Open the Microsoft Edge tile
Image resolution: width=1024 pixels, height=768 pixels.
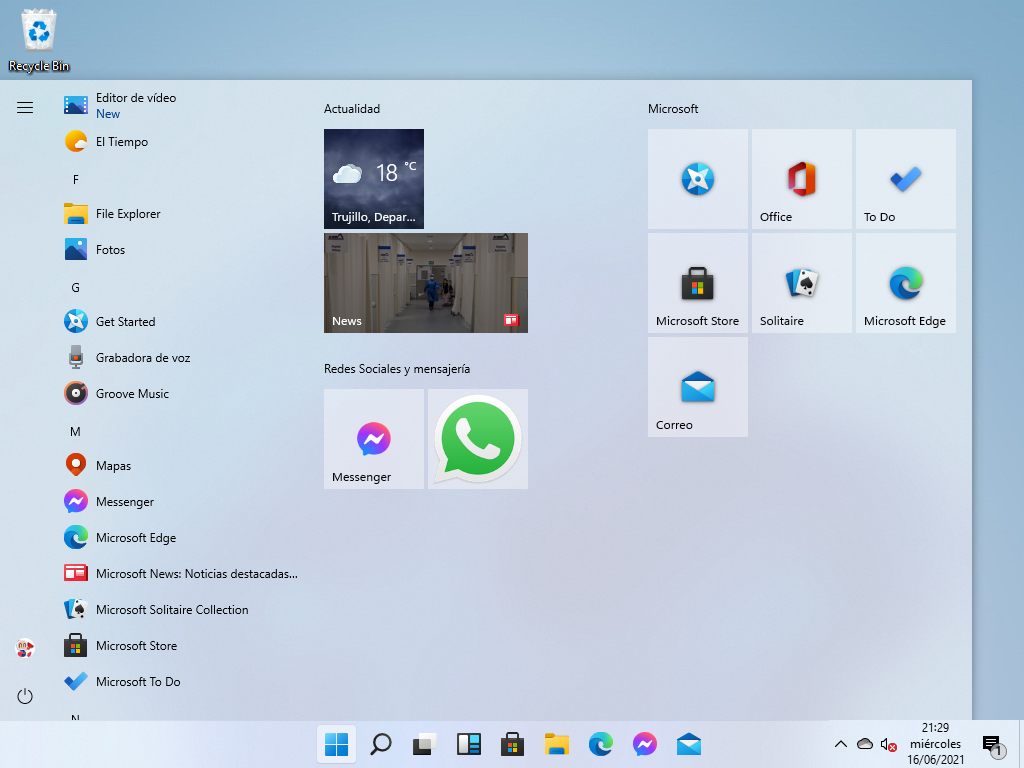[906, 283]
